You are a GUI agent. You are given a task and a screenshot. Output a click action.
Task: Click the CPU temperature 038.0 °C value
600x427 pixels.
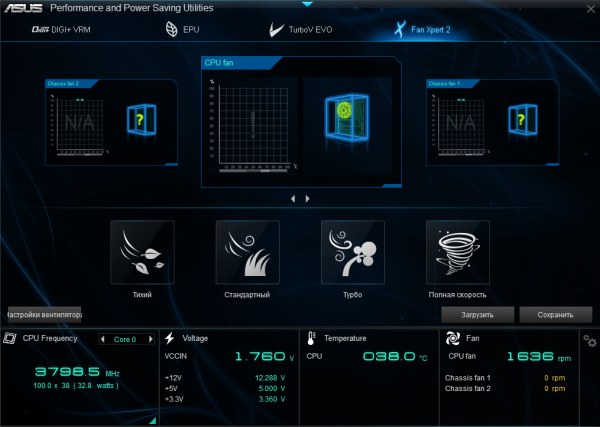pos(395,357)
